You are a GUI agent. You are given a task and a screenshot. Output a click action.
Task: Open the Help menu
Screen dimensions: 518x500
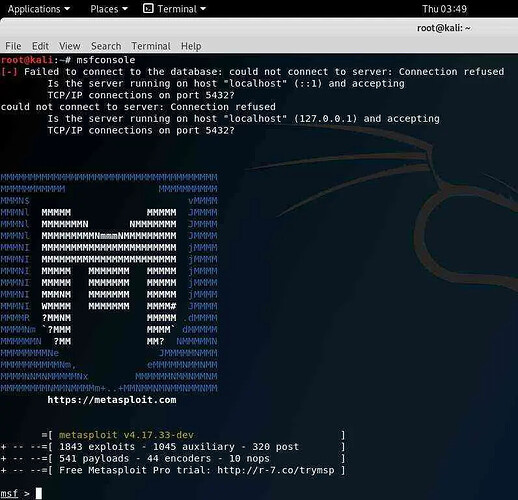pyautogui.click(x=191, y=46)
